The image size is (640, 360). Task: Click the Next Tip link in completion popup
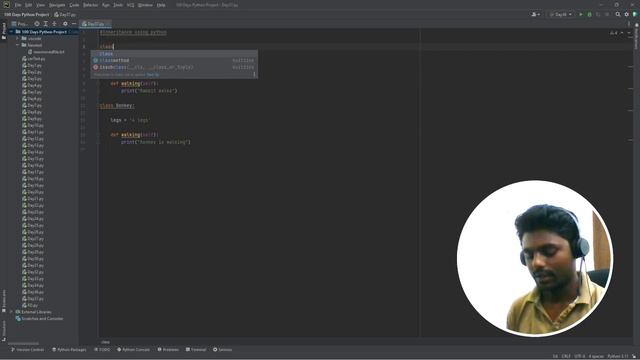tap(153, 75)
